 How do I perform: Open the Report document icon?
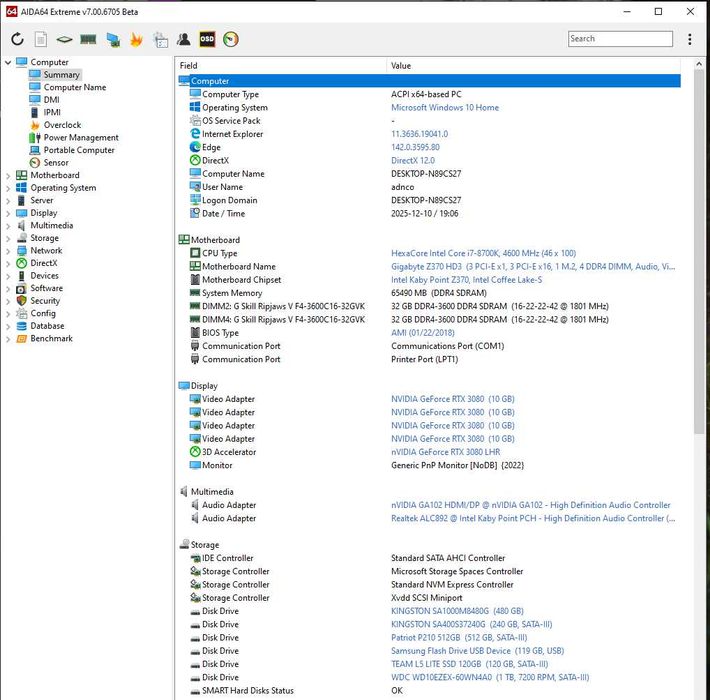(41, 39)
